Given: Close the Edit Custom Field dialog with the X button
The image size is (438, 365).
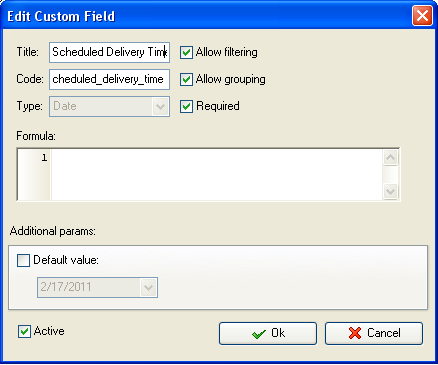Looking at the screenshot, I should (422, 16).
